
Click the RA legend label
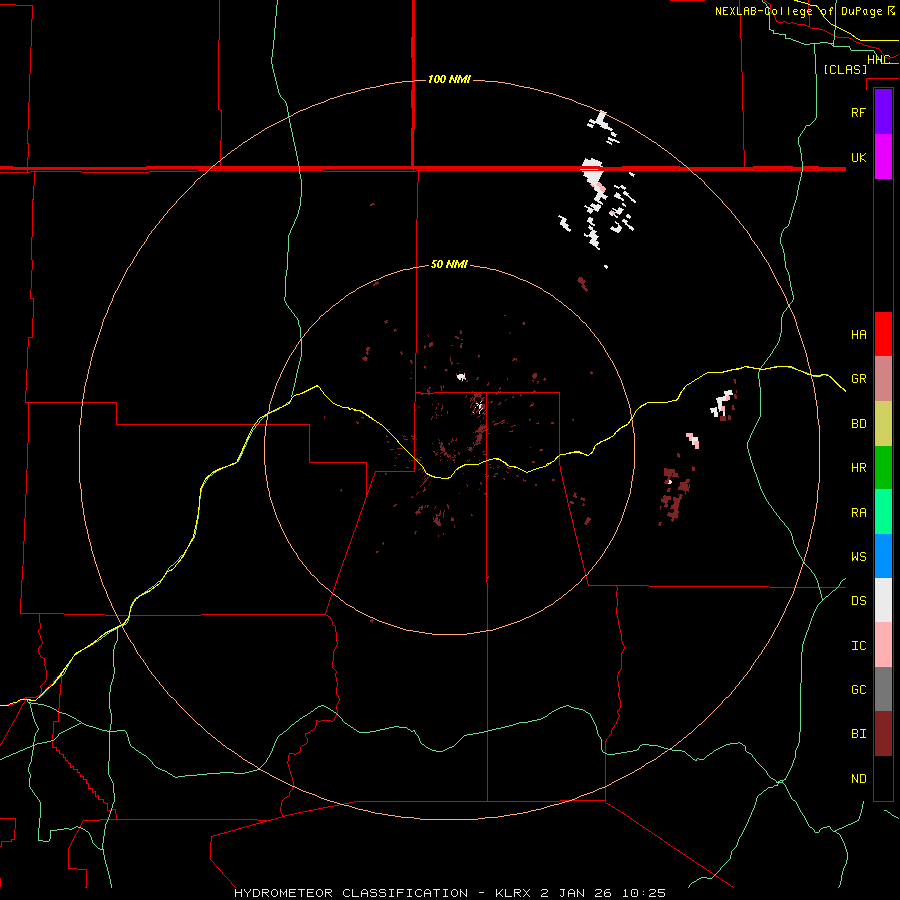[x=858, y=513]
